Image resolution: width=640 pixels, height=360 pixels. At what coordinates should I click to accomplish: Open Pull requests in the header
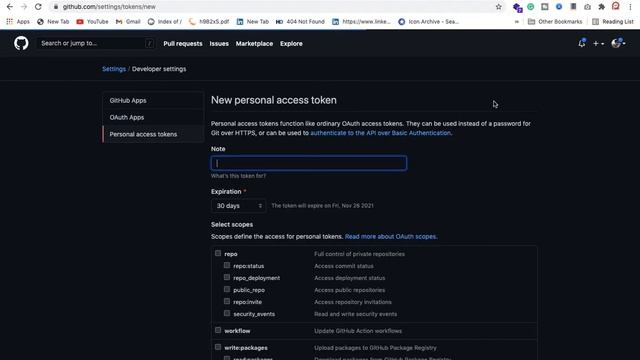[x=183, y=44]
